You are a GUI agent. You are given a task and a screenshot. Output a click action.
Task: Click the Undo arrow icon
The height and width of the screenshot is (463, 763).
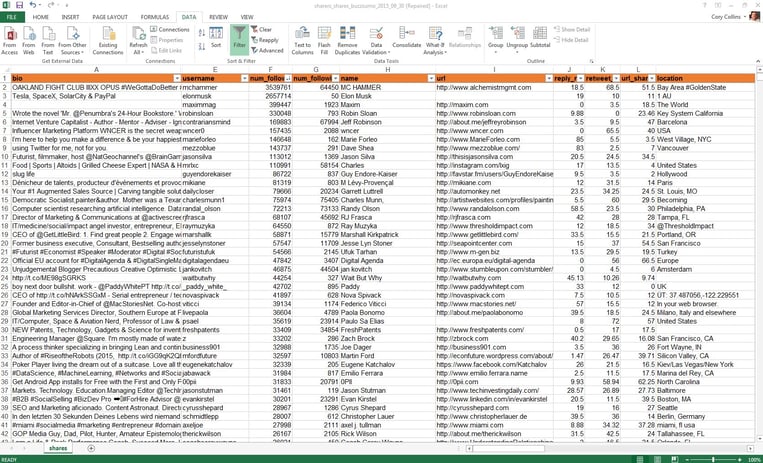(x=33, y=5)
